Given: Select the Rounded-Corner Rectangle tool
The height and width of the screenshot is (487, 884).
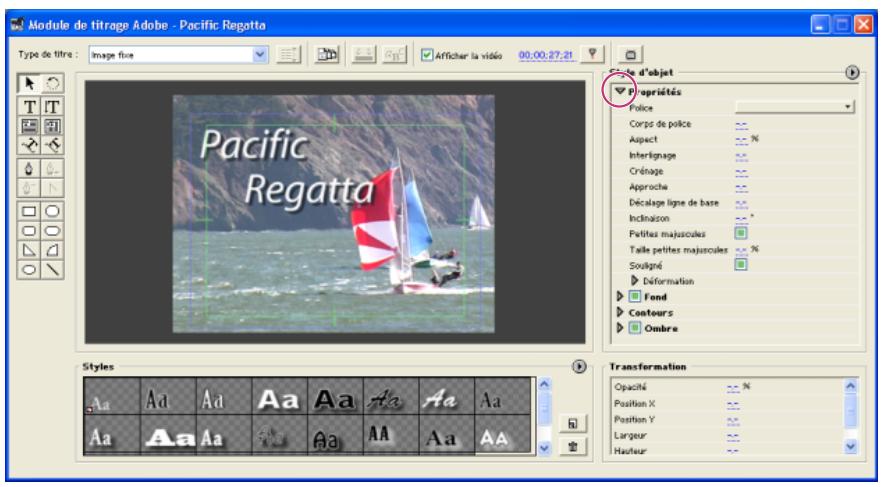Looking at the screenshot, I should point(29,231).
